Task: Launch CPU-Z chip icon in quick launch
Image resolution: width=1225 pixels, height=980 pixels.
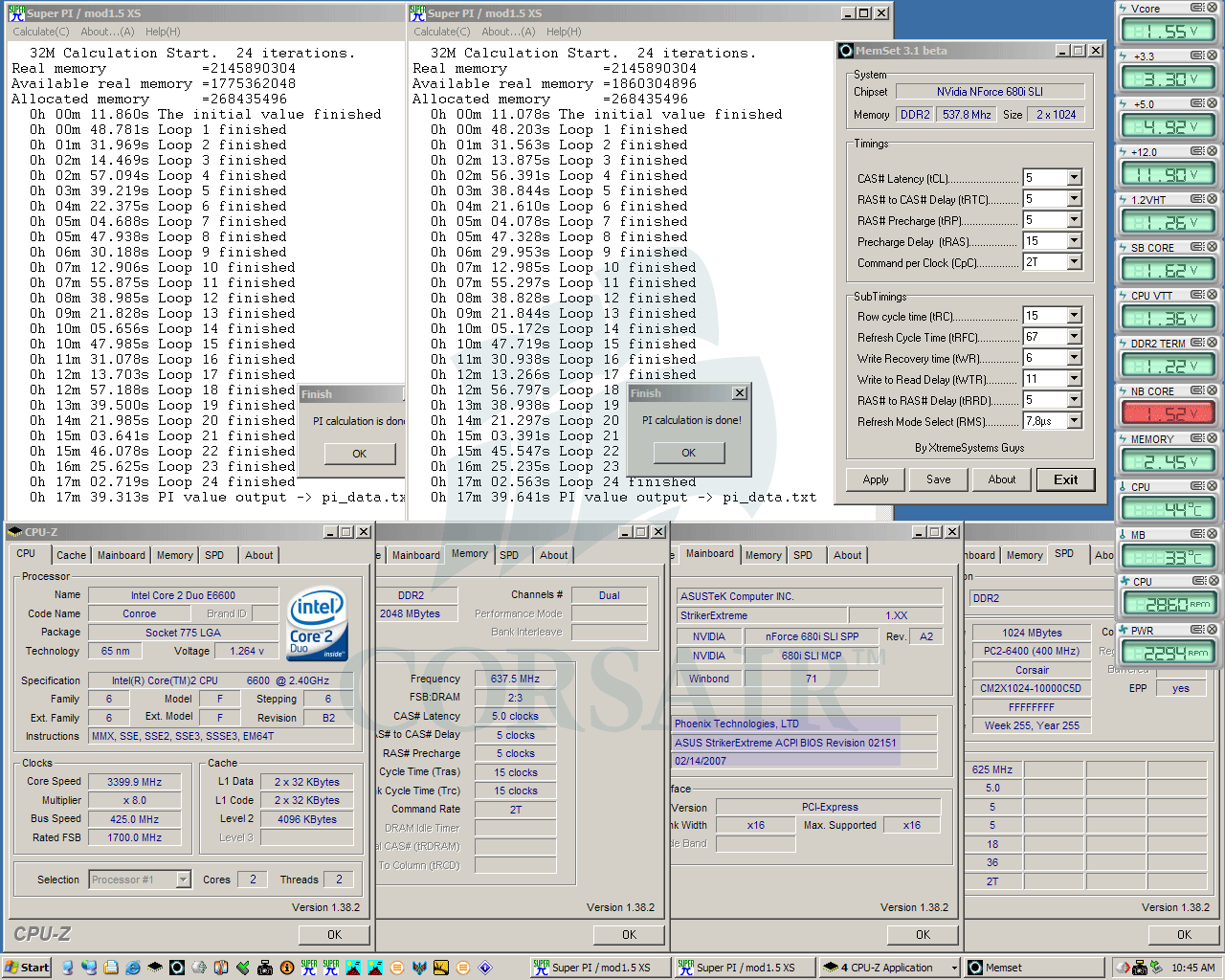Action: point(155,968)
